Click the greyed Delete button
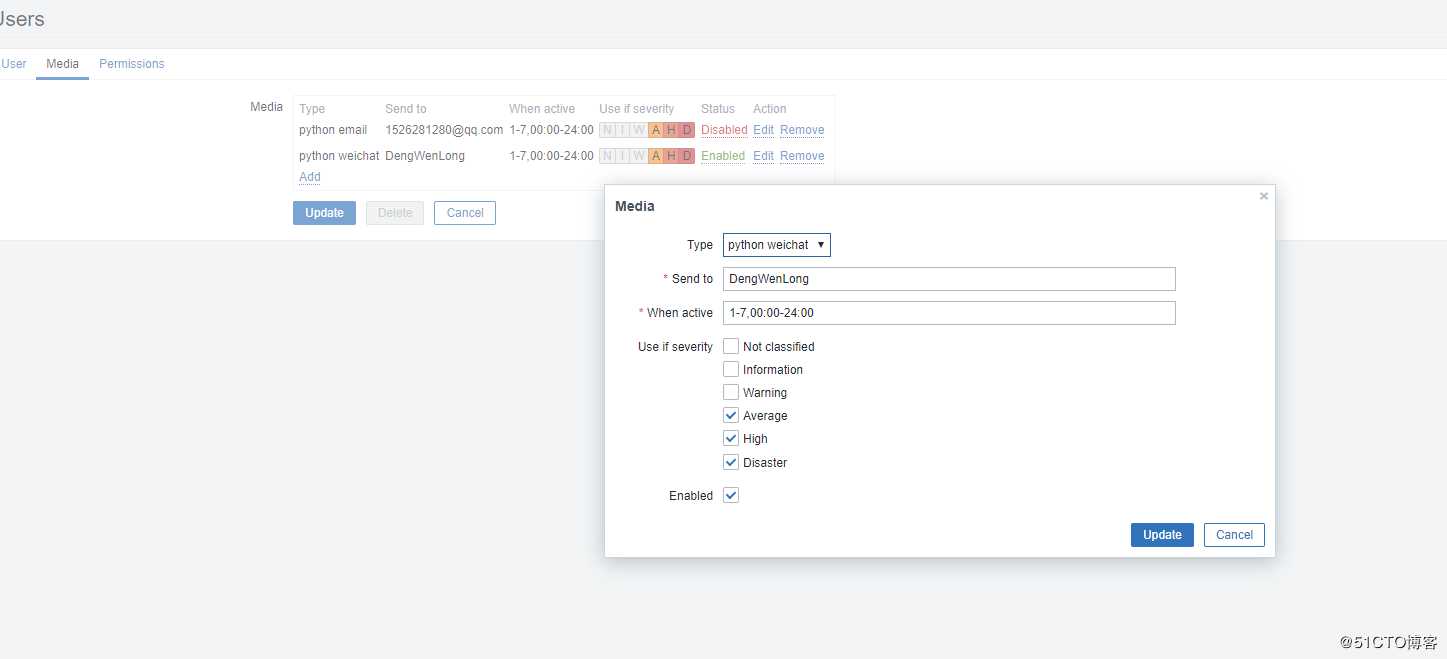The image size is (1447, 659). click(x=395, y=213)
